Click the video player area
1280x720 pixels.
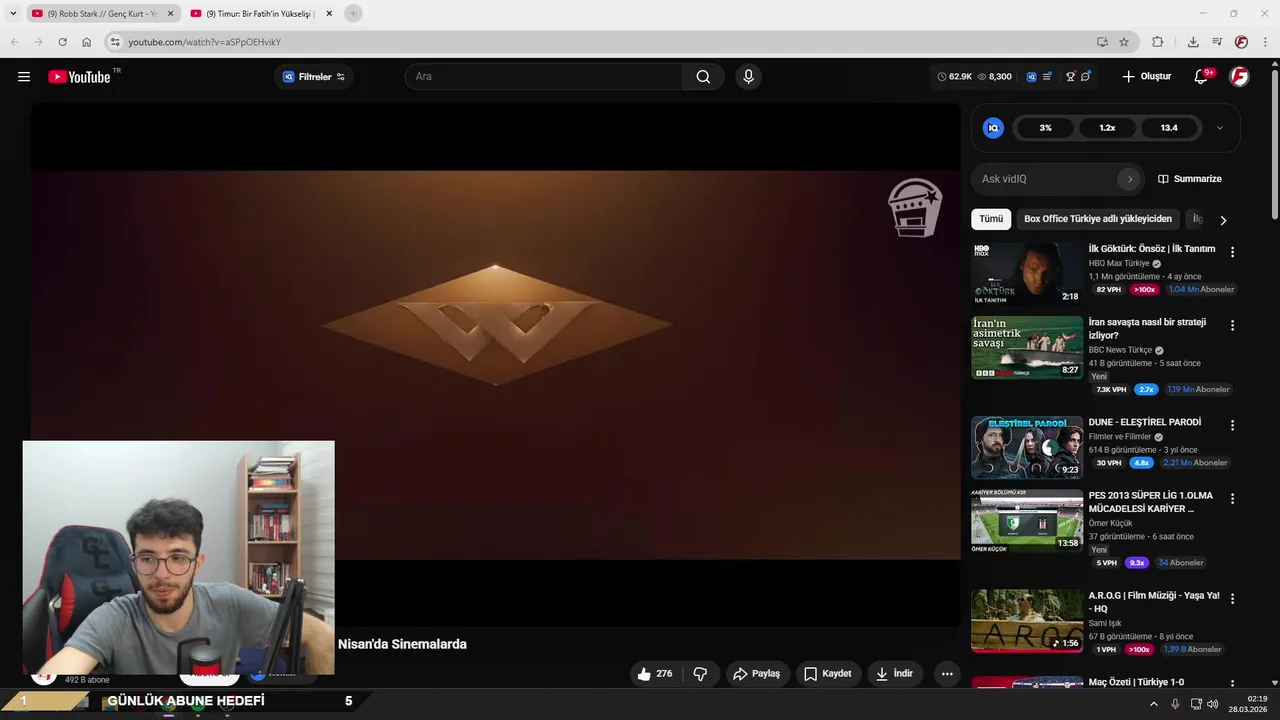(495, 365)
